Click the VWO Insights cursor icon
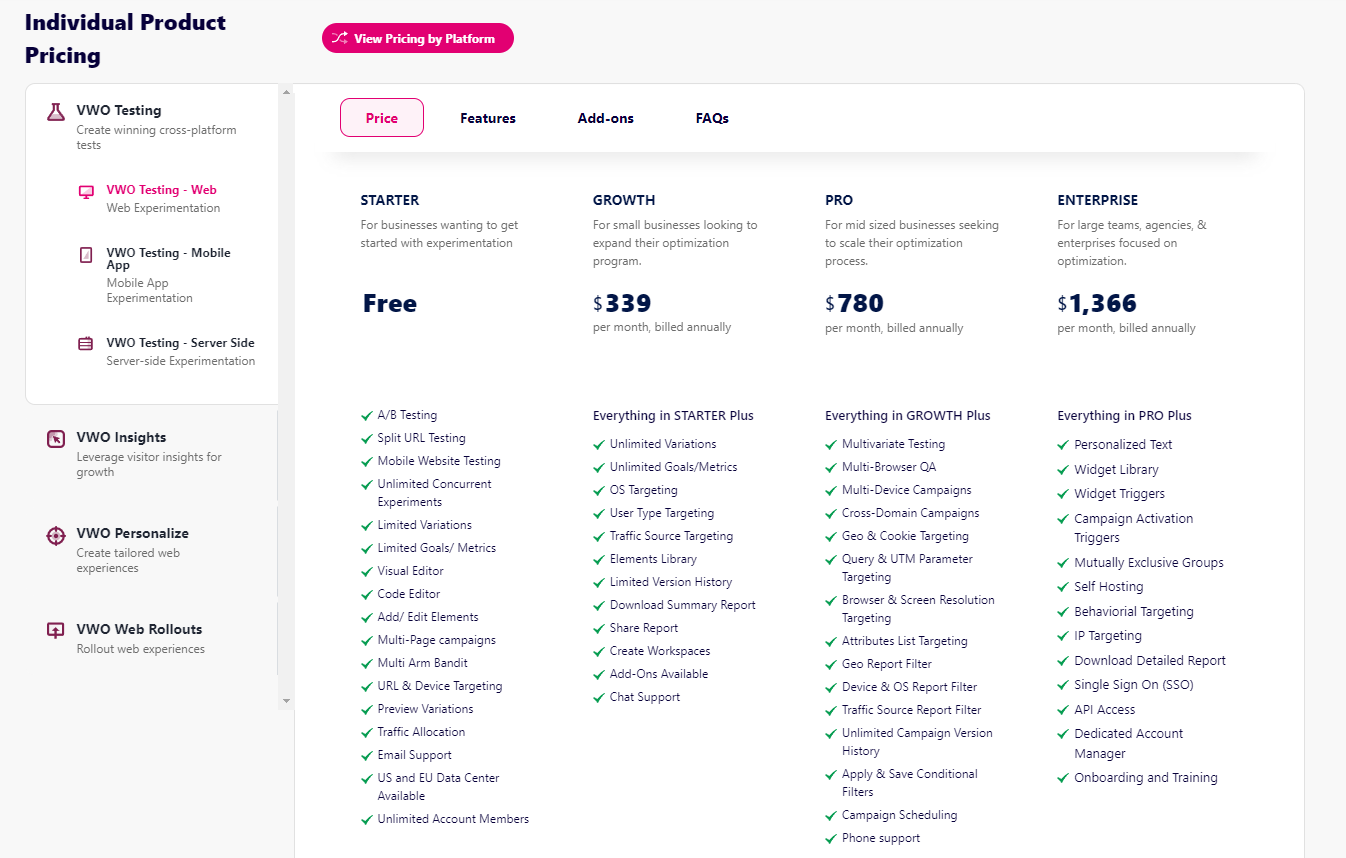Image resolution: width=1346 pixels, height=858 pixels. [x=56, y=439]
